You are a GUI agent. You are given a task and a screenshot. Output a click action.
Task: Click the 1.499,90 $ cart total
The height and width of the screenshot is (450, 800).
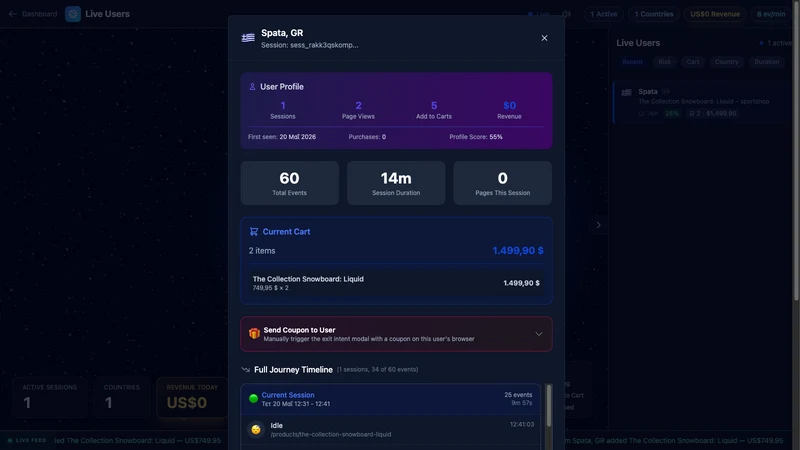518,251
